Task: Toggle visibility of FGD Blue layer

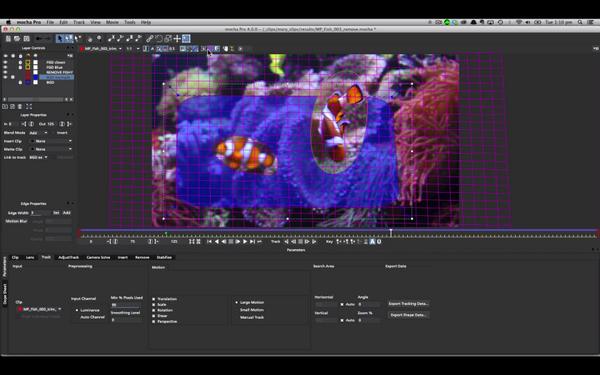Action: coord(5,67)
